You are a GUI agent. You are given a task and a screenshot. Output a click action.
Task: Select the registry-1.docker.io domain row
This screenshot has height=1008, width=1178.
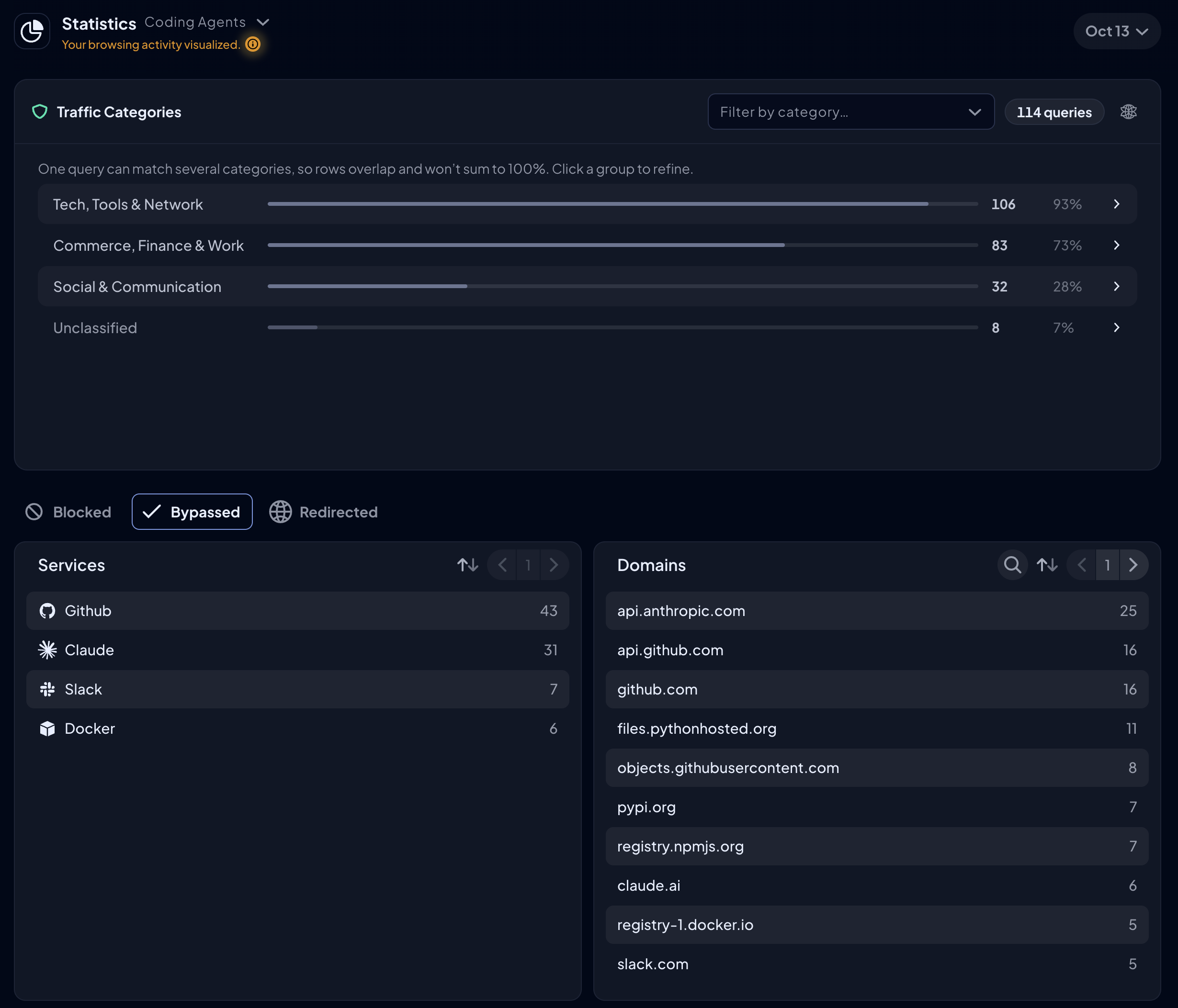(x=877, y=924)
